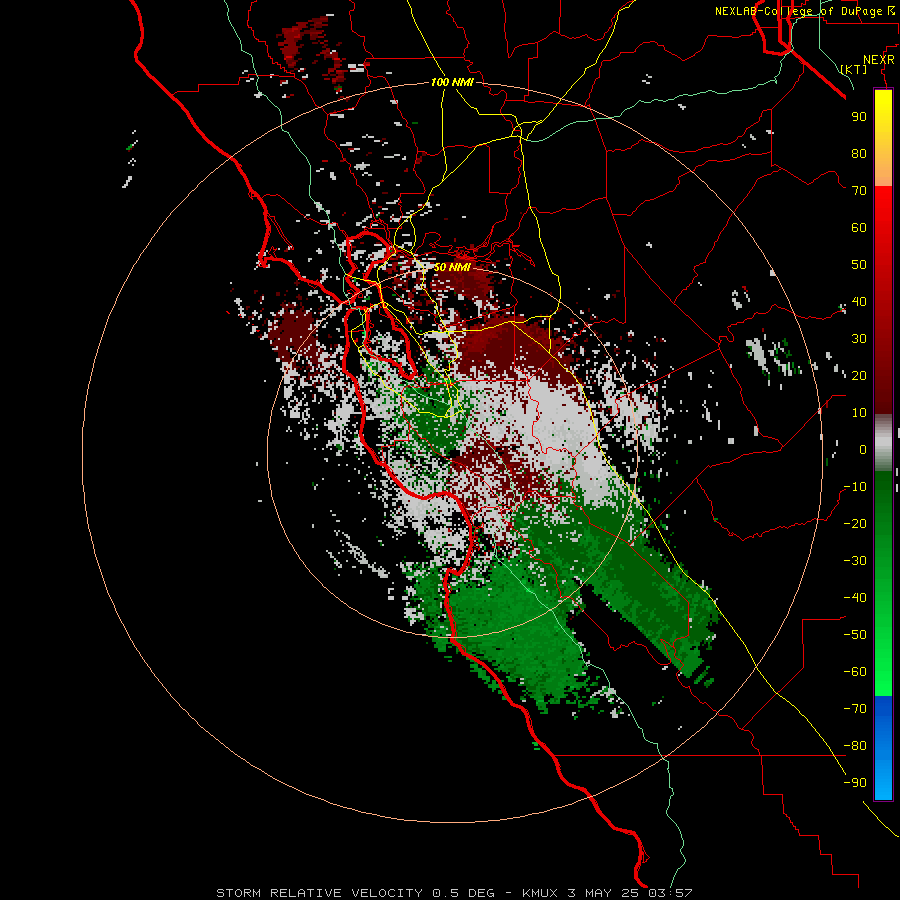Select the "30" value on the velocity scale

click(x=859, y=339)
